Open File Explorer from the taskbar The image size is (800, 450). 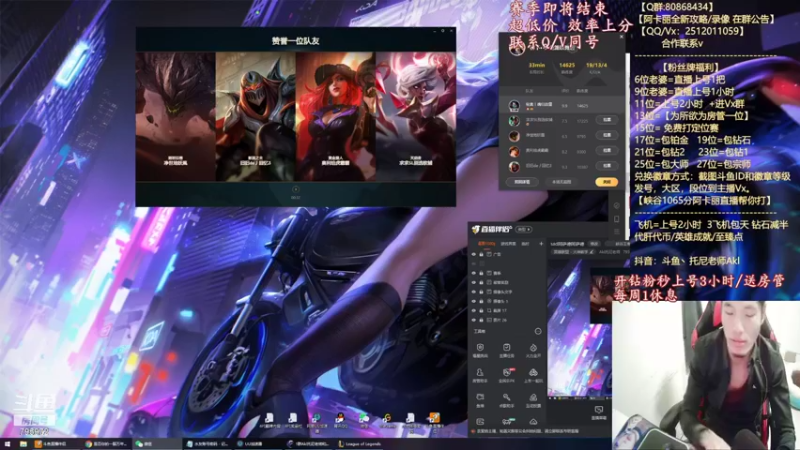click(x=23, y=444)
